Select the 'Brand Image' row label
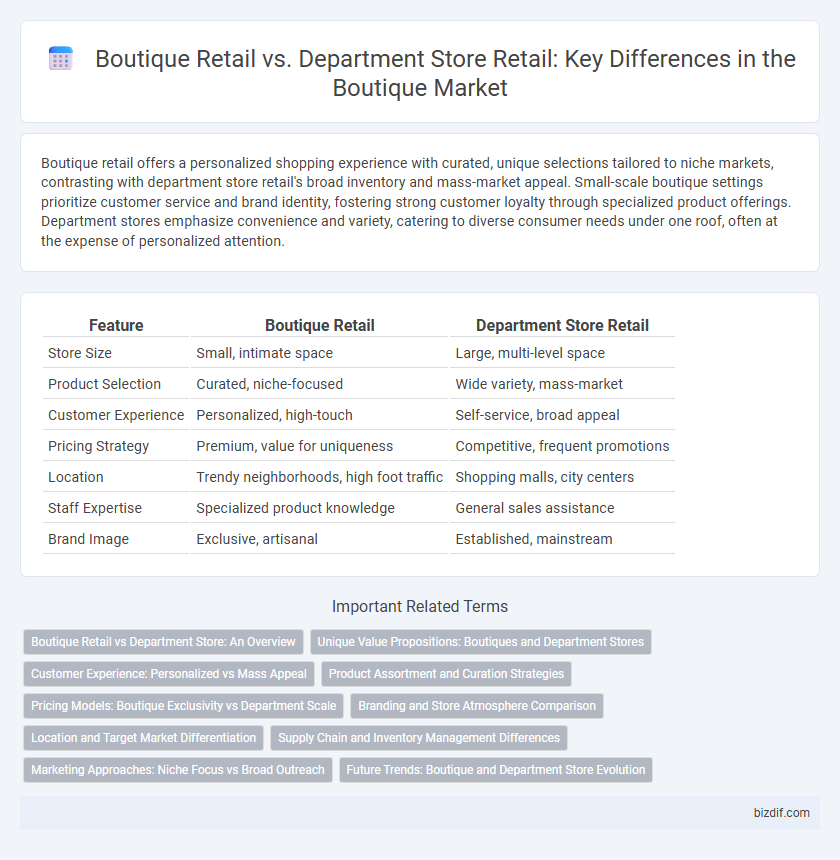The height and width of the screenshot is (860, 840). point(88,539)
